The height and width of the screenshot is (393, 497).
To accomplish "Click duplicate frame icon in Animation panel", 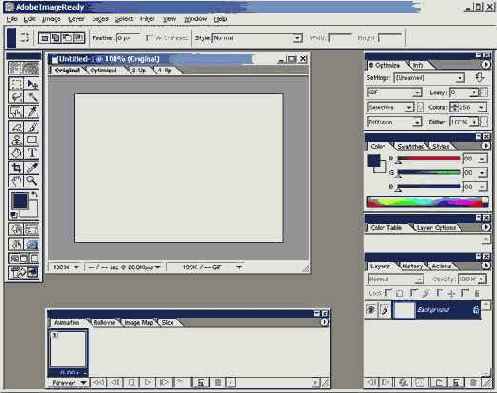I will tap(201, 383).
